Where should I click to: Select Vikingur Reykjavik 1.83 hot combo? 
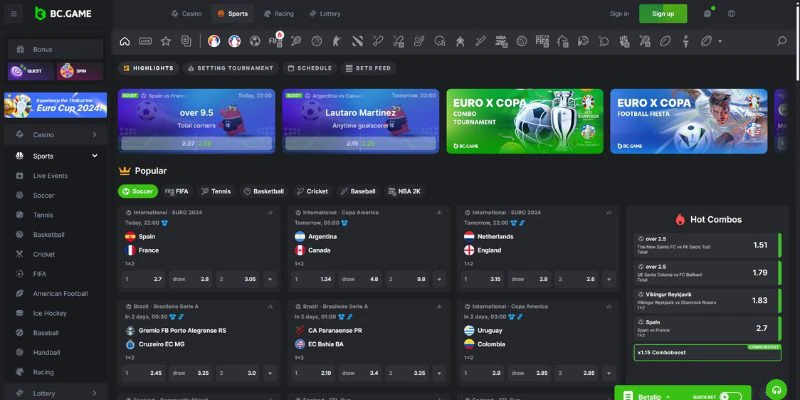click(x=707, y=301)
